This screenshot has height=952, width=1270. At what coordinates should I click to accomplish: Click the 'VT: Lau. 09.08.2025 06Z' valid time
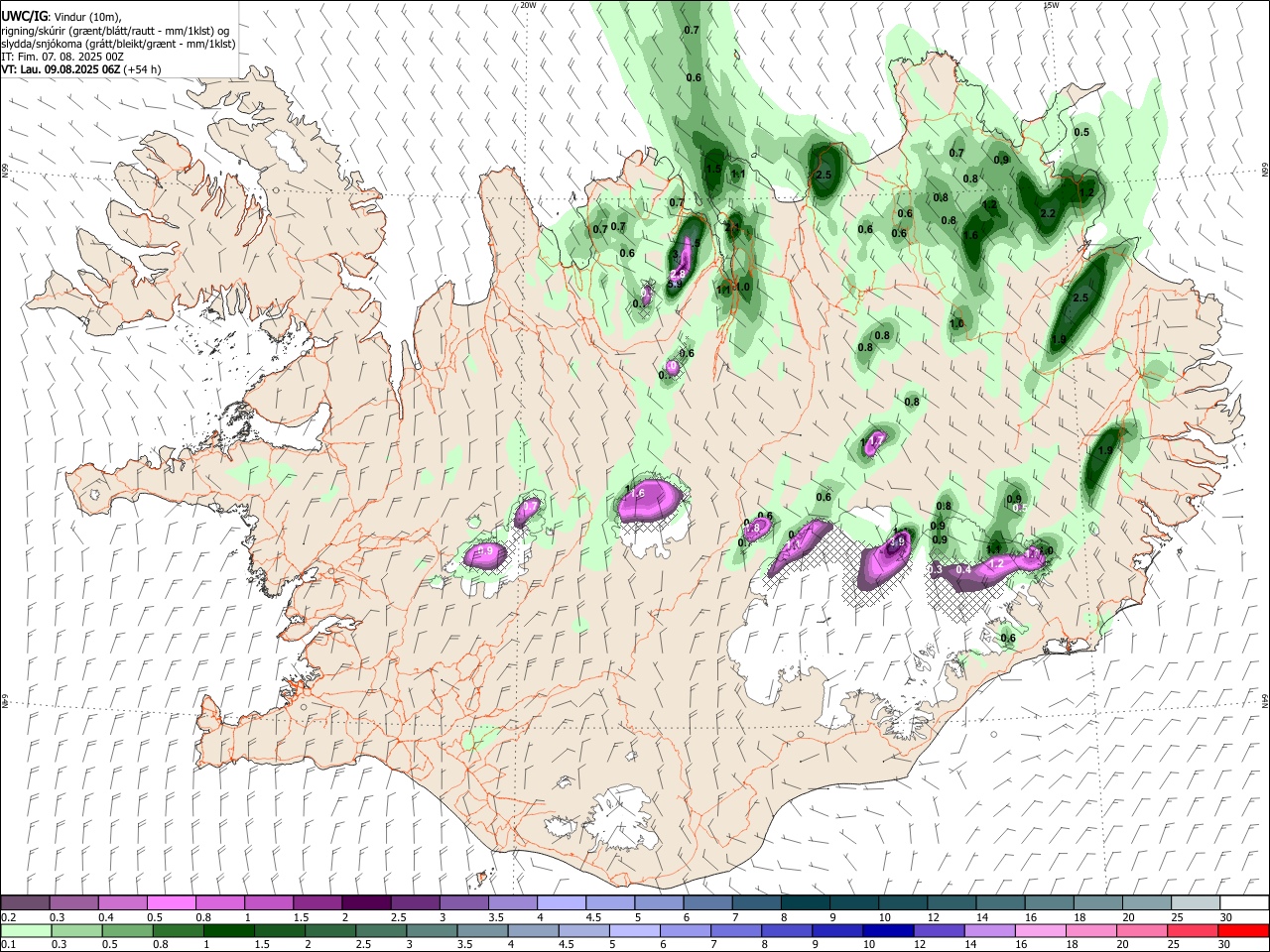pyautogui.click(x=62, y=69)
